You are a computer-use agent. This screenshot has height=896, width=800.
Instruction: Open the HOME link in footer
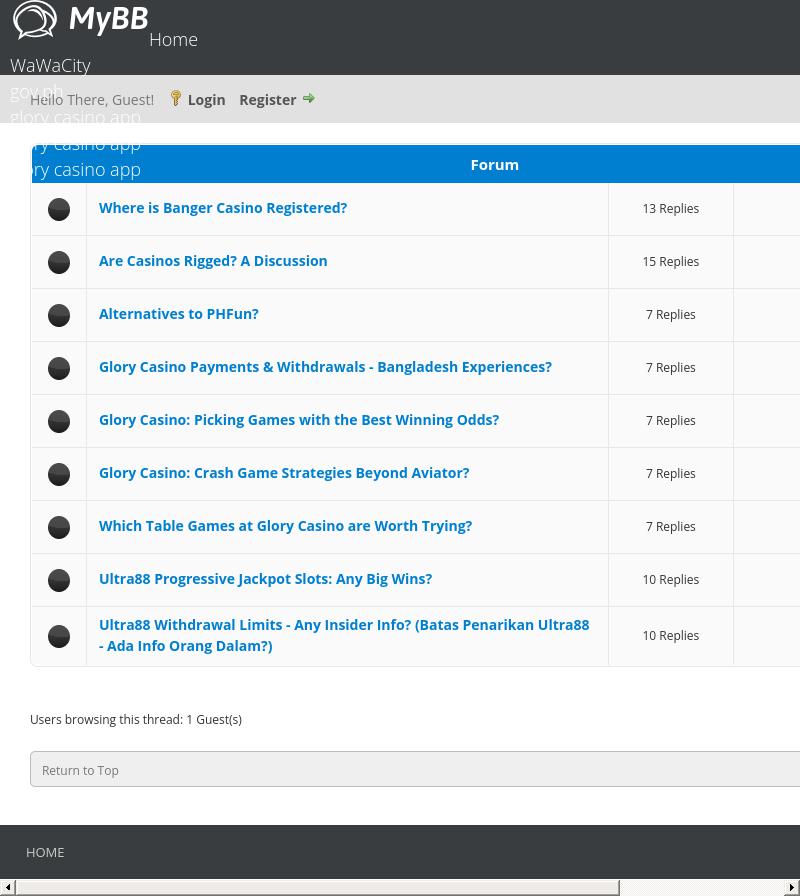tap(45, 852)
